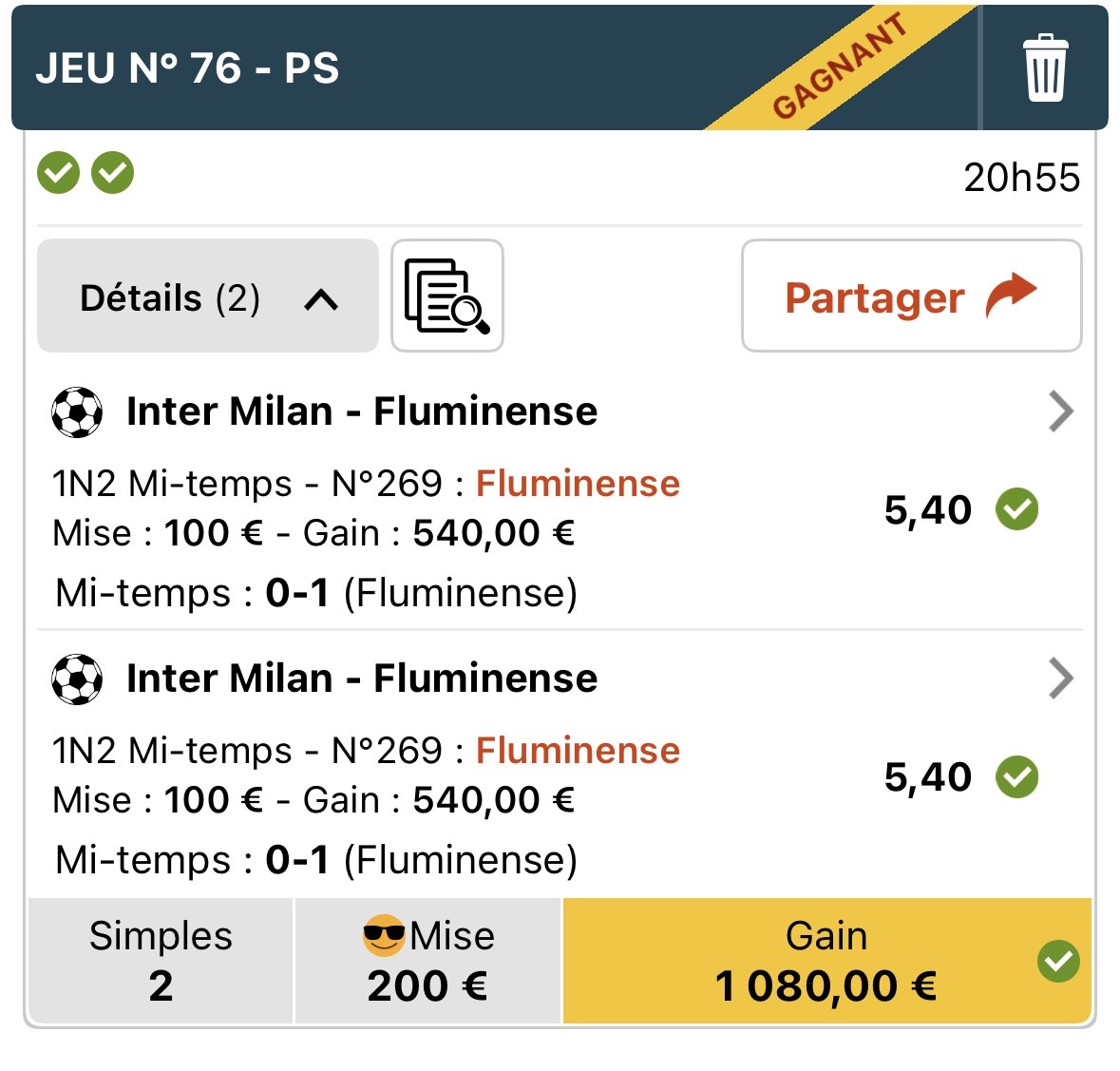Click the GAGNANT yellow ribbon

point(842,67)
